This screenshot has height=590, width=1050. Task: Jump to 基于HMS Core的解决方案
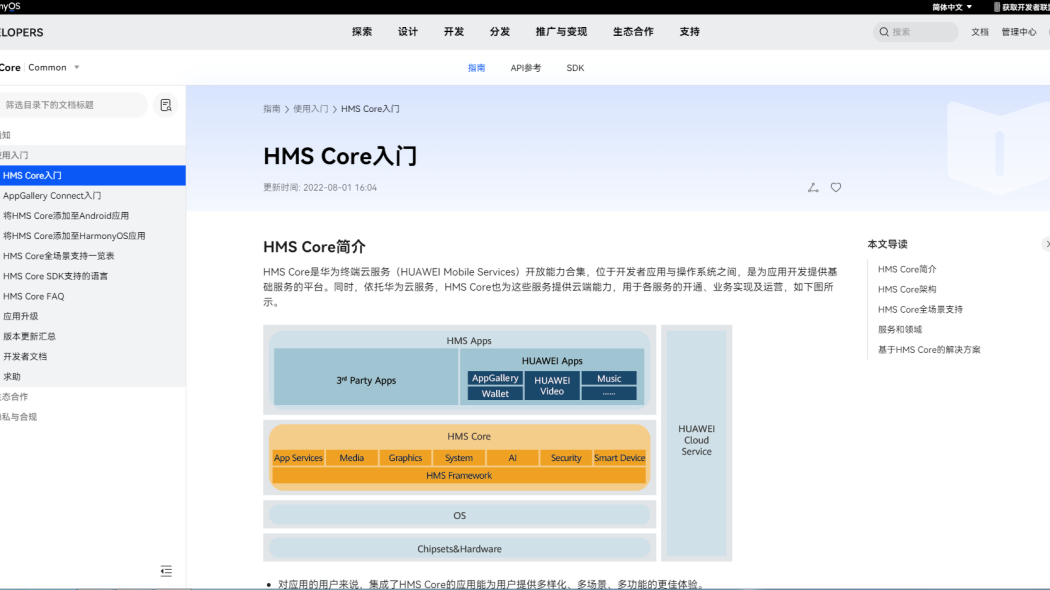point(929,350)
